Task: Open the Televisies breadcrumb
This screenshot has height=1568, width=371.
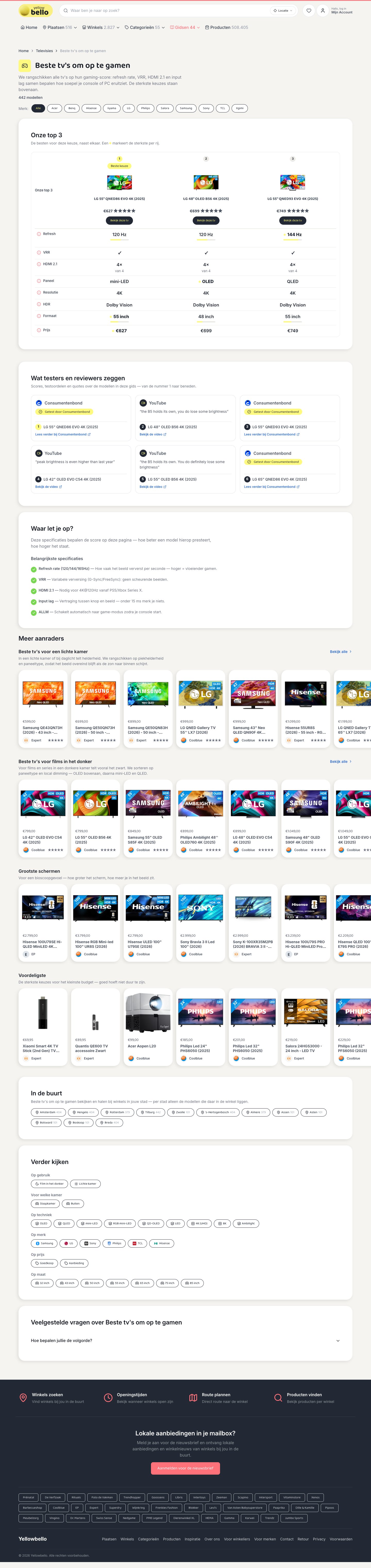Action: click(44, 51)
